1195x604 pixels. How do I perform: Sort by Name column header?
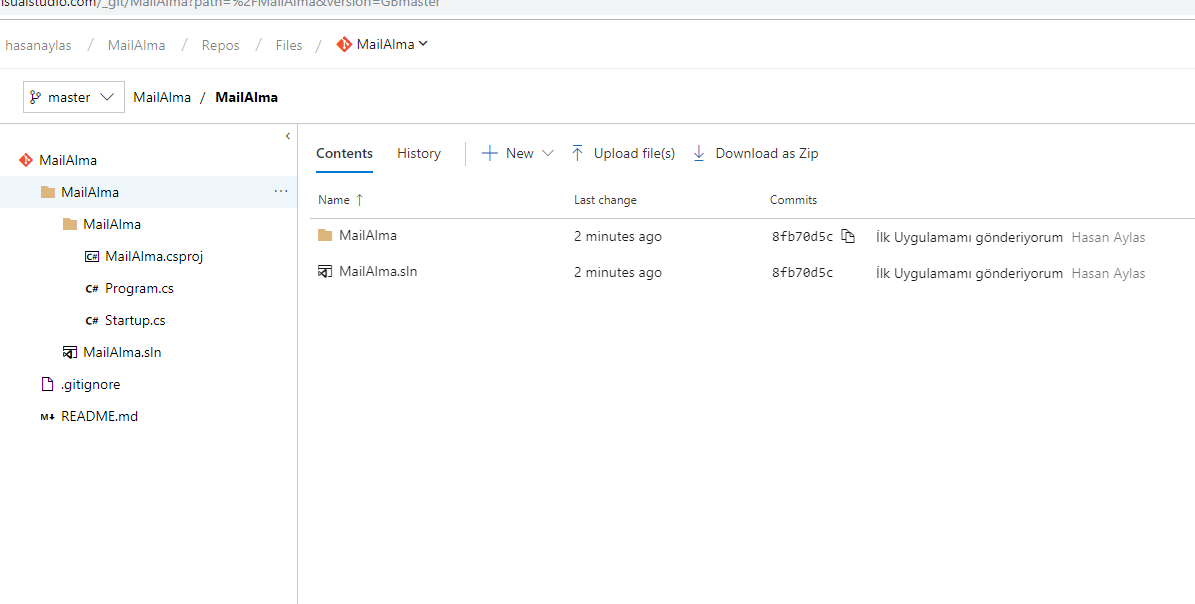click(x=334, y=200)
